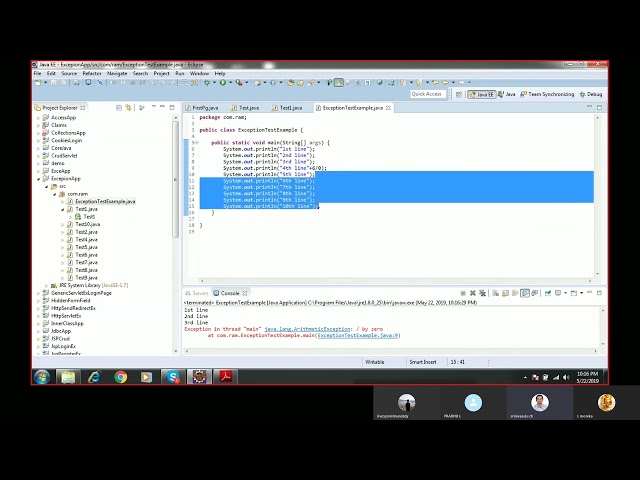This screenshot has width=640, height=480.
Task: Click the Terminate icon in Console
Action: pos(463,293)
